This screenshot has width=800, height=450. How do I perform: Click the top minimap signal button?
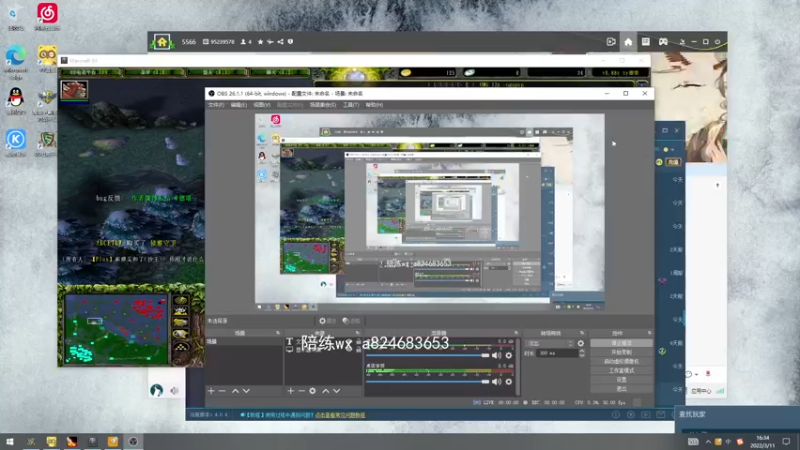click(x=181, y=300)
